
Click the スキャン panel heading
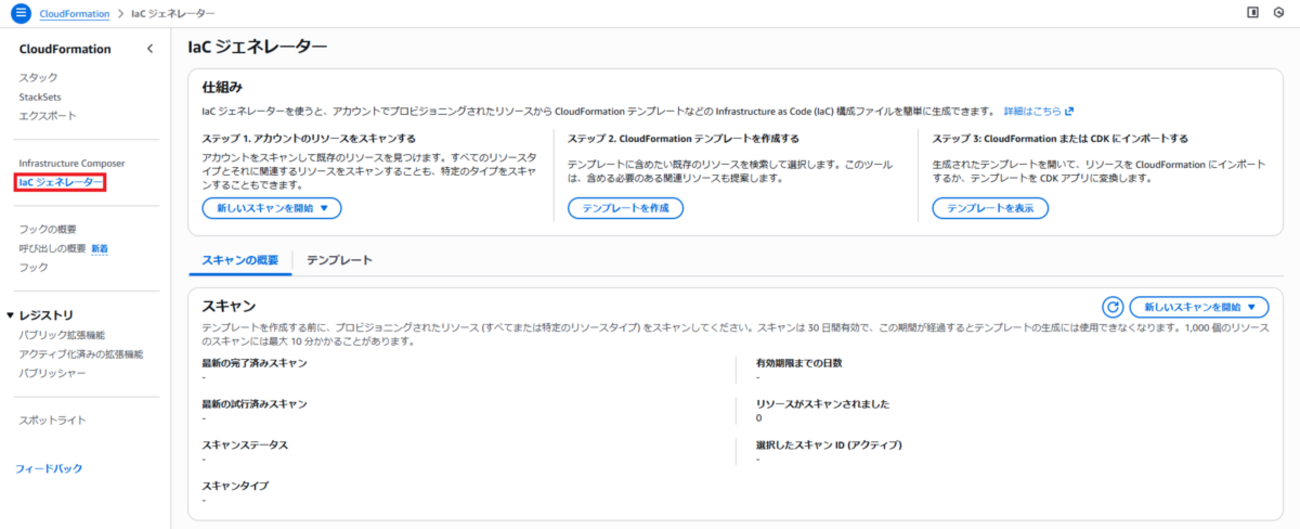pos(229,306)
